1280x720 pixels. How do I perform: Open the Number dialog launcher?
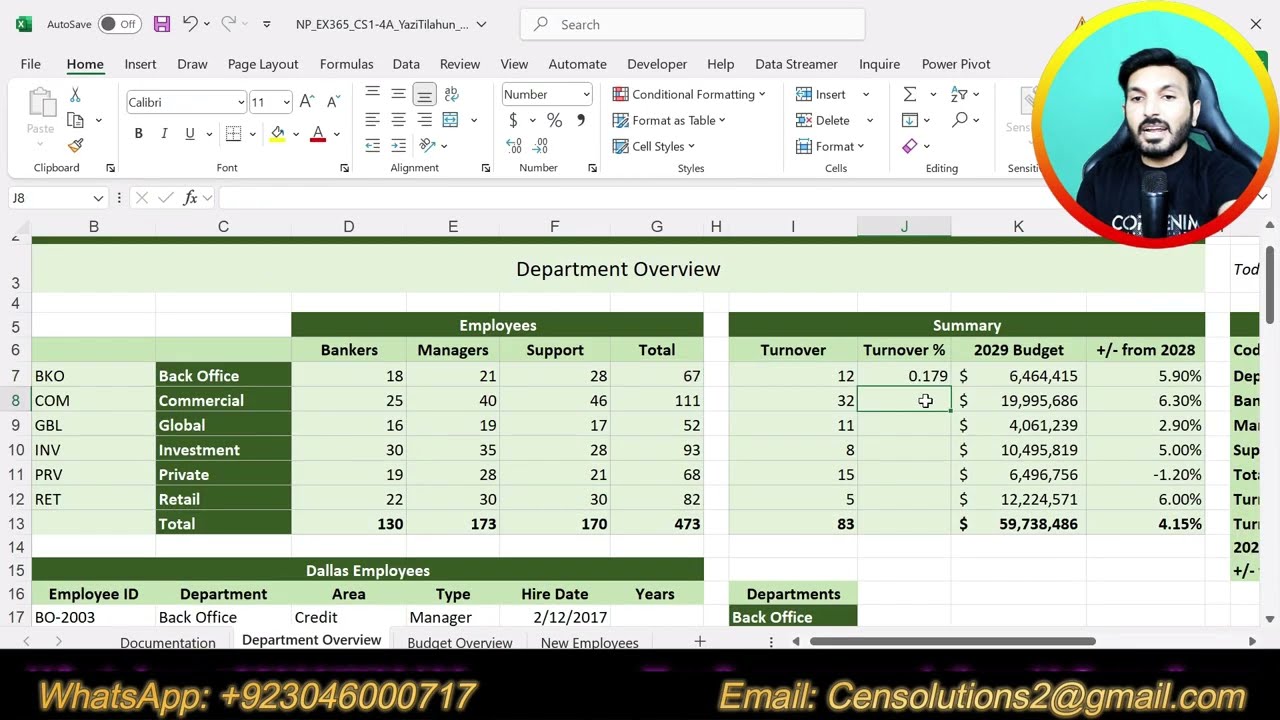pos(592,168)
